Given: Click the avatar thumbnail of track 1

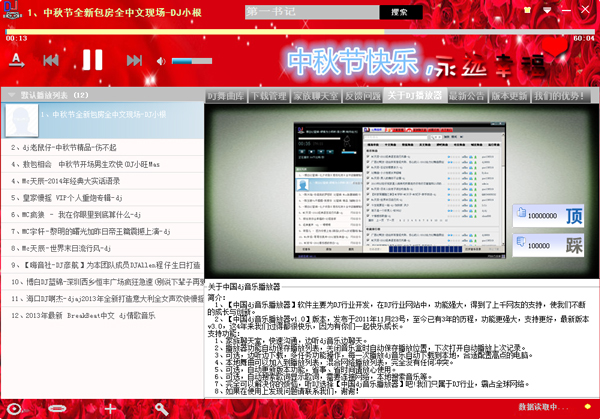Looking at the screenshot, I should coord(22,120).
